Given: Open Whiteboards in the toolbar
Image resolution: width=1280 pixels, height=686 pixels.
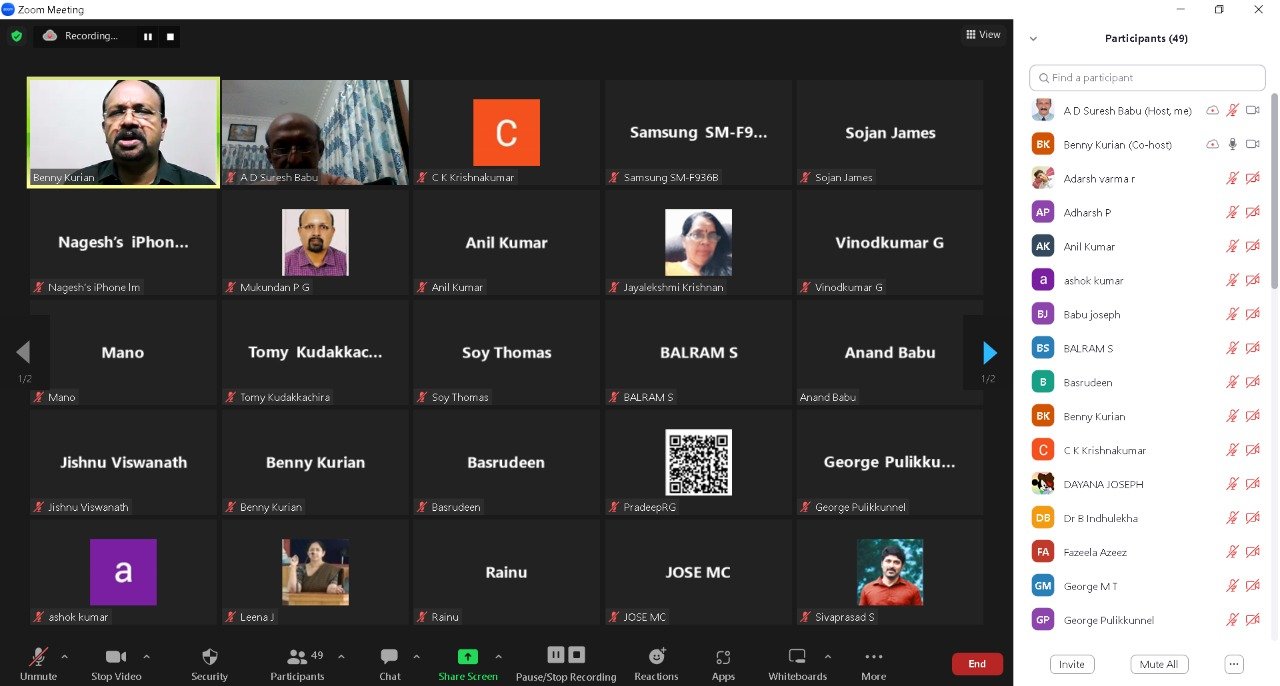Looking at the screenshot, I should (x=797, y=657).
